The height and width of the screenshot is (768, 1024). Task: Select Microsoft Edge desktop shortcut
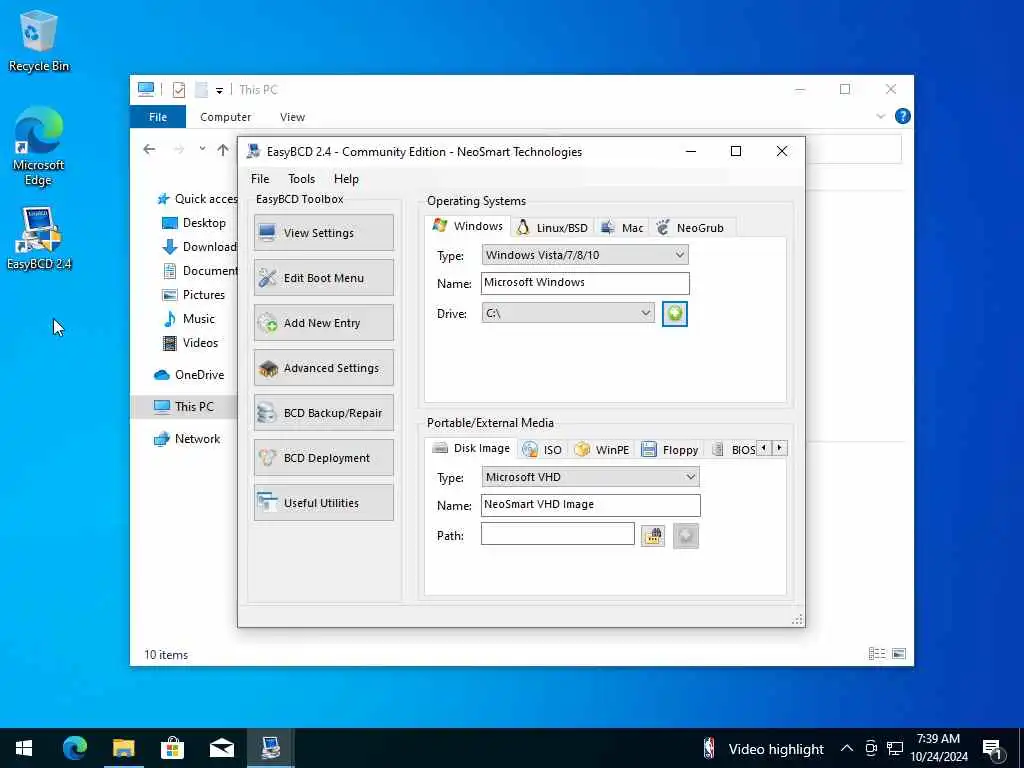(x=39, y=147)
